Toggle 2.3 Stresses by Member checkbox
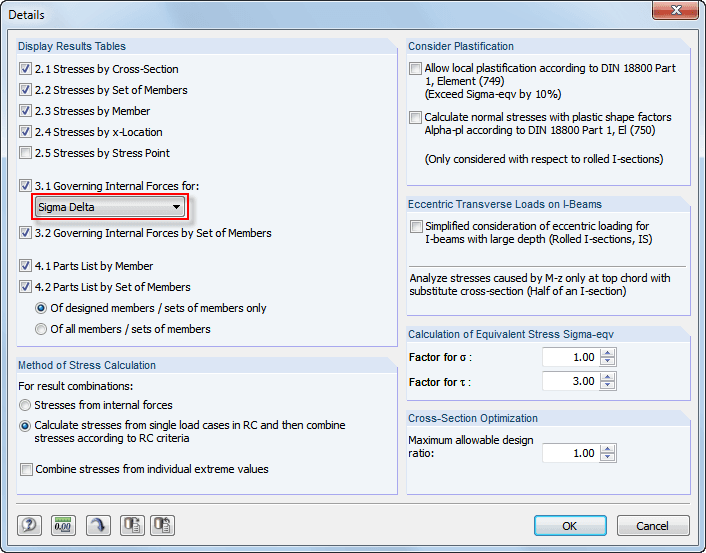 (x=25, y=111)
